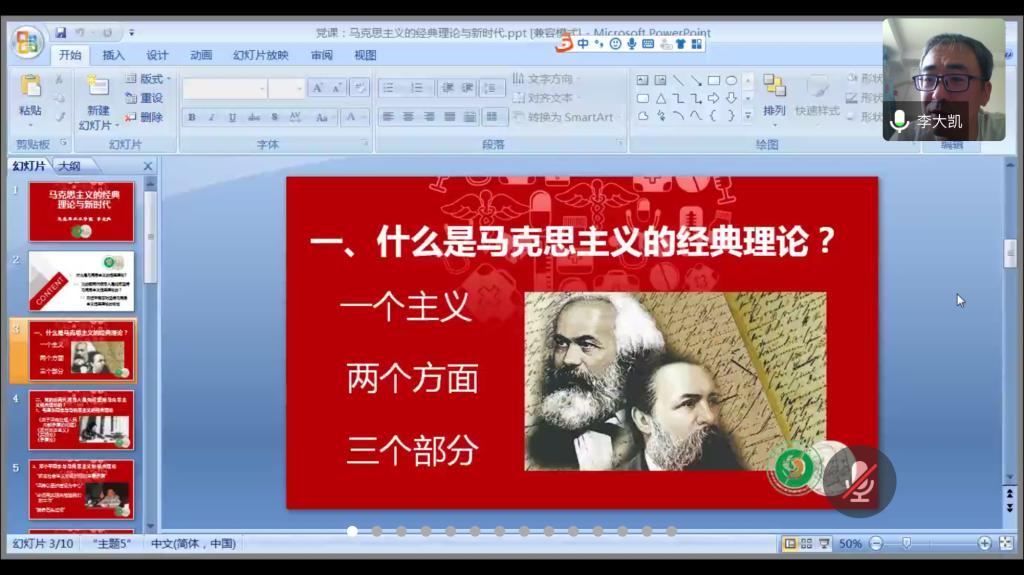Viewport: 1024px width, 575px height.
Task: Expand the Layout (版式) dropdown
Action: pyautogui.click(x=149, y=79)
